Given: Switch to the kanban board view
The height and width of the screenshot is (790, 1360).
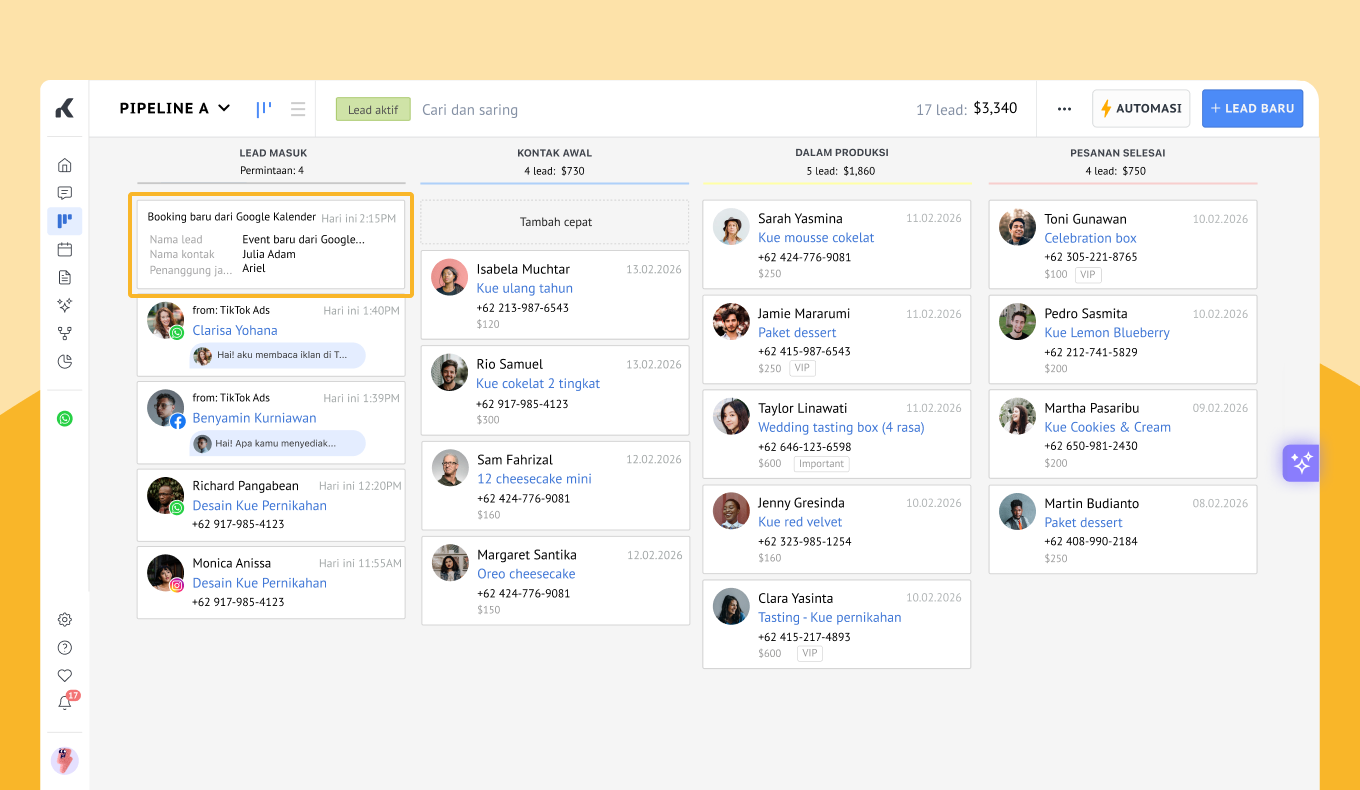Looking at the screenshot, I should (x=264, y=109).
